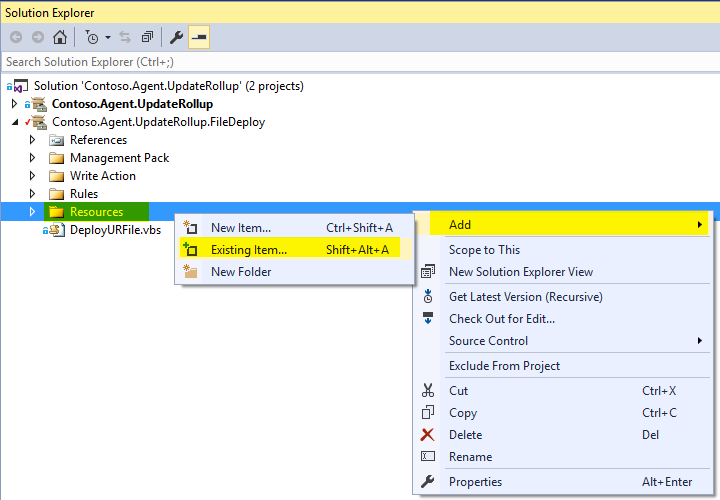Click the Collapse All toolbar icon
This screenshot has height=500, width=720.
tap(147, 37)
